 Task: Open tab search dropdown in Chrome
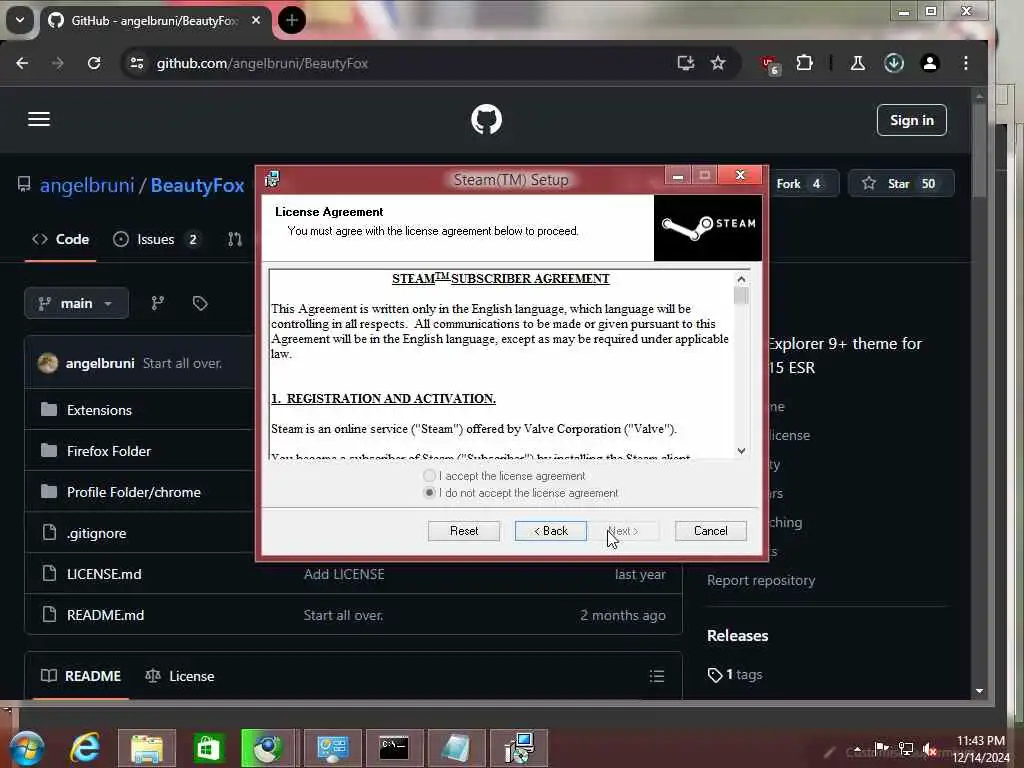click(x=20, y=20)
